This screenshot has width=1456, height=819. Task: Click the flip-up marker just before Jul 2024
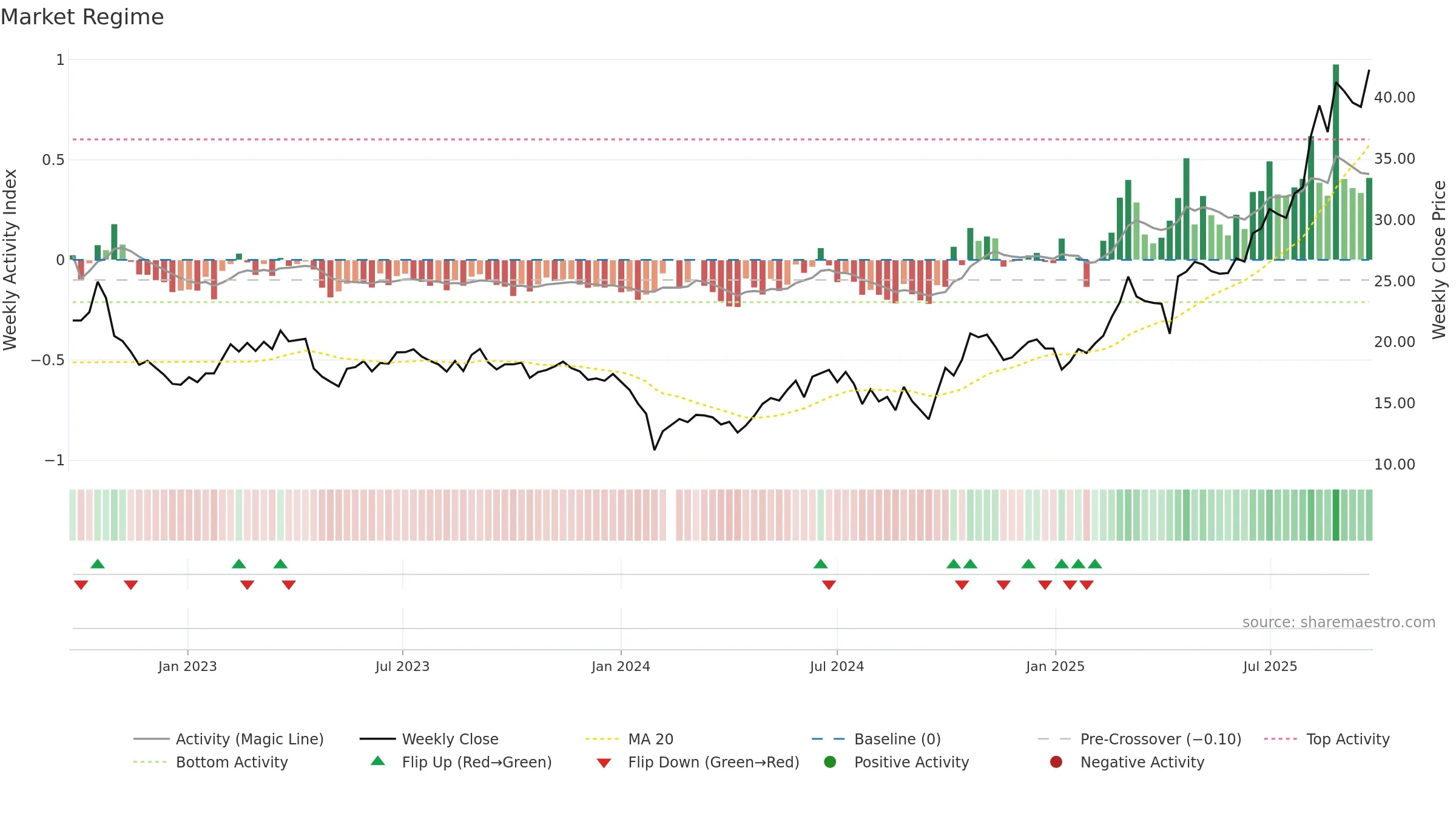[820, 564]
